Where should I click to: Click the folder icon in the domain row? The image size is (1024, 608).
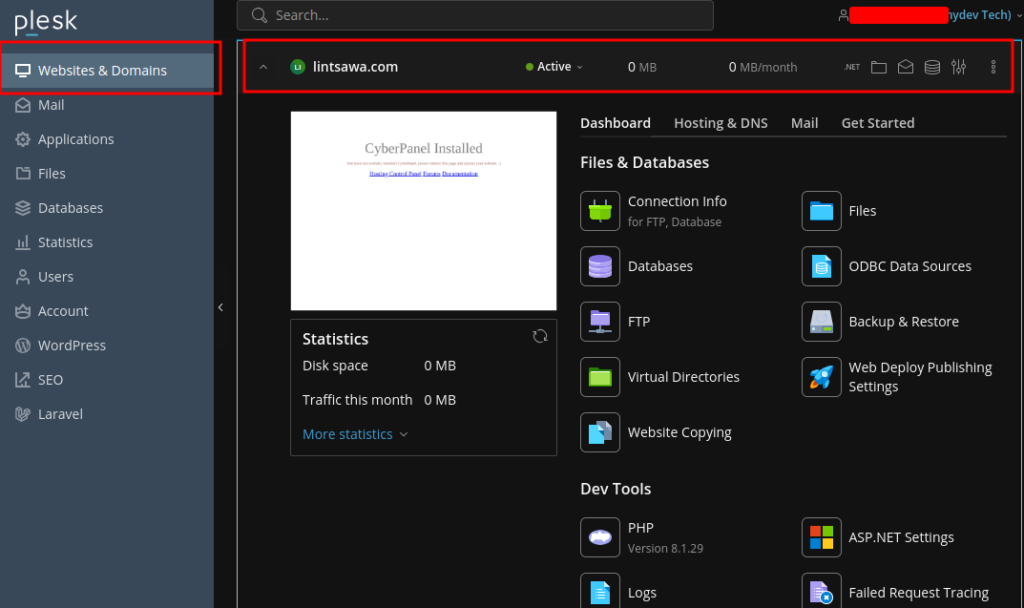click(x=879, y=67)
